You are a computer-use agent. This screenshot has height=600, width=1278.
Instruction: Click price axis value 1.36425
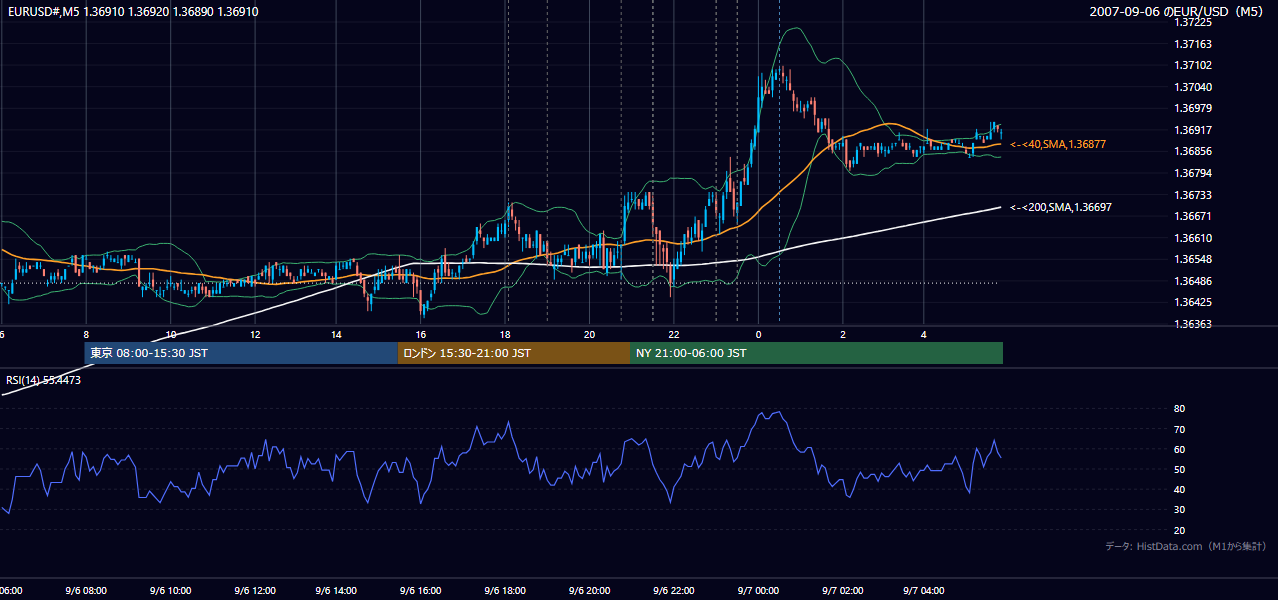tap(1193, 302)
